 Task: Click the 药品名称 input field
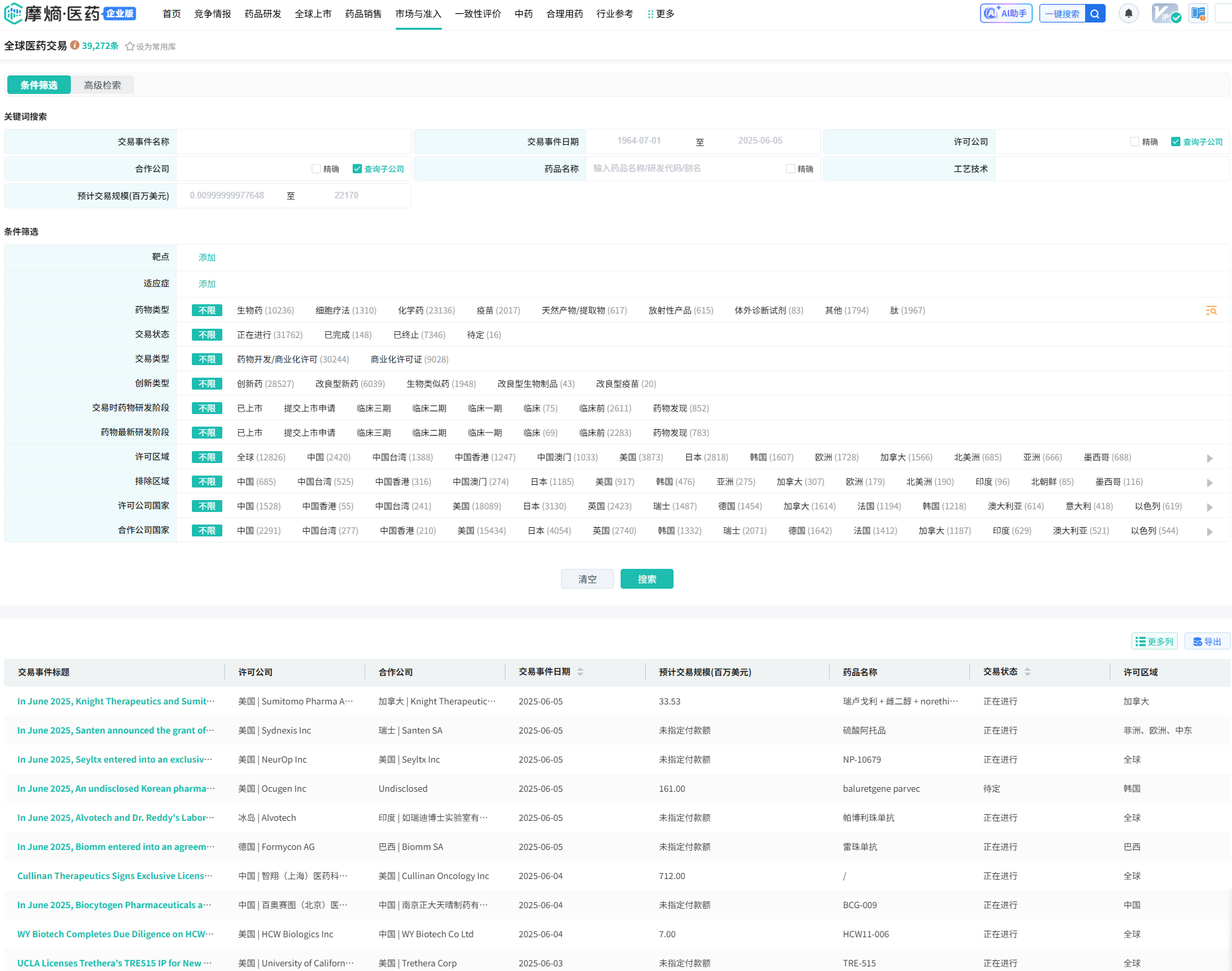(685, 169)
